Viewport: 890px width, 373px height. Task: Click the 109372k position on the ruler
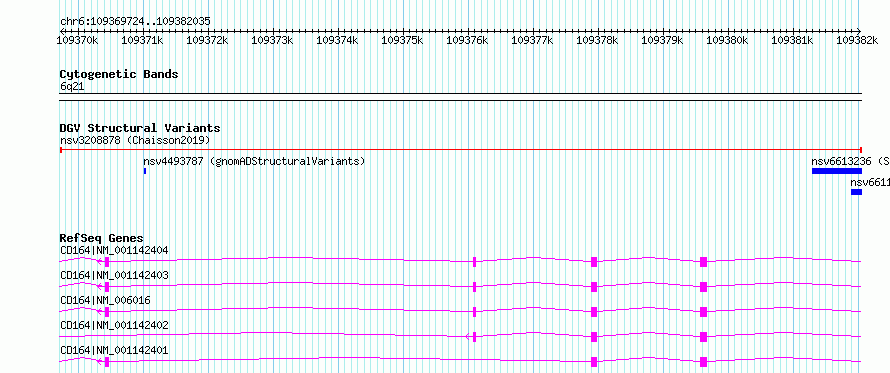click(207, 40)
